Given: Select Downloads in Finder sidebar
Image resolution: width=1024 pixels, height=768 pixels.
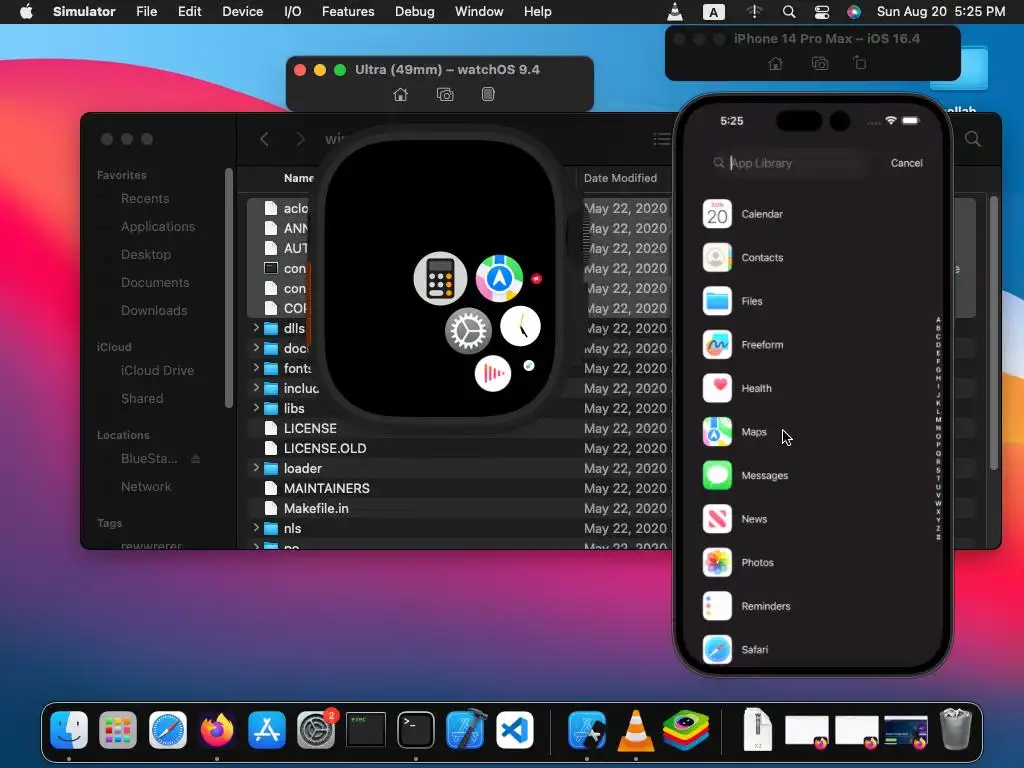Looking at the screenshot, I should tap(153, 310).
